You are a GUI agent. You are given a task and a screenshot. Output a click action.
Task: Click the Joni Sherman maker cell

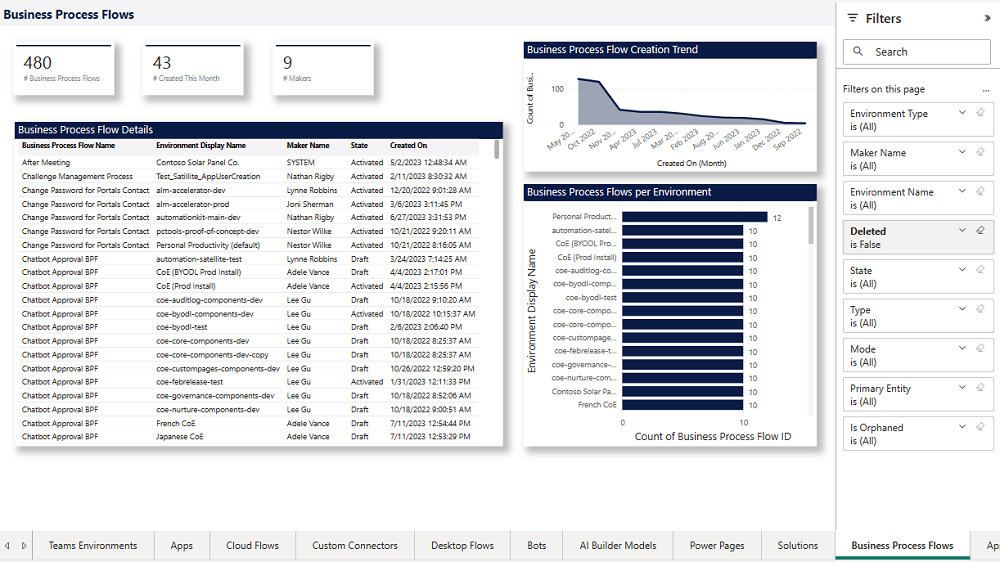tap(310, 204)
